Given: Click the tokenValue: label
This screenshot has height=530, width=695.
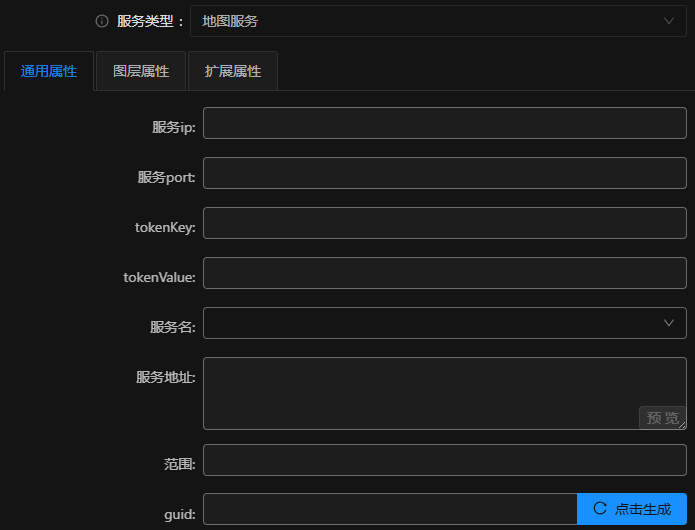Looking at the screenshot, I should click(160, 277).
